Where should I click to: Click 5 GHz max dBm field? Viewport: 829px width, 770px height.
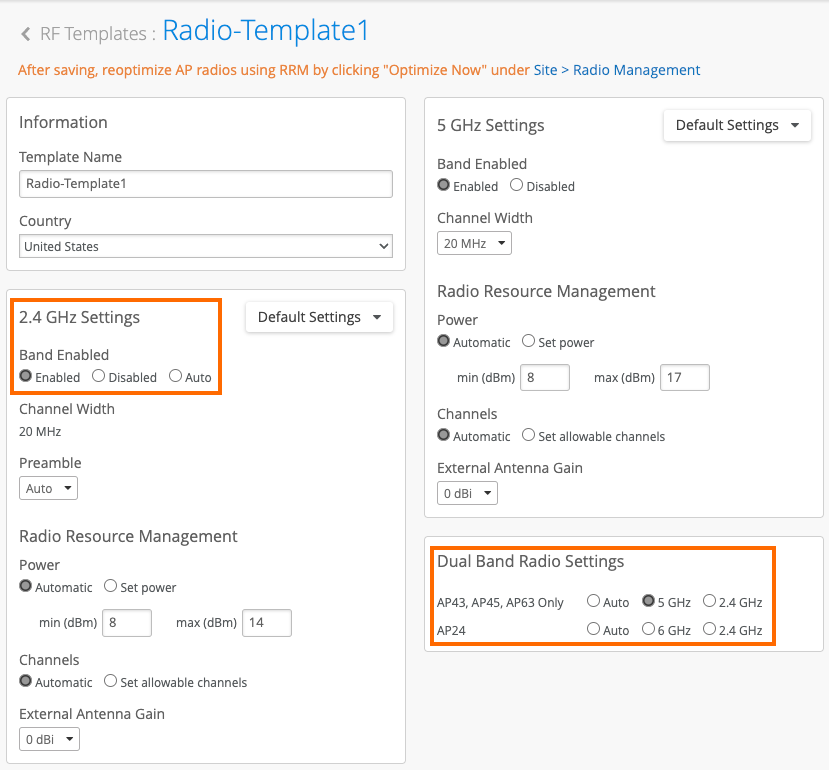point(684,377)
